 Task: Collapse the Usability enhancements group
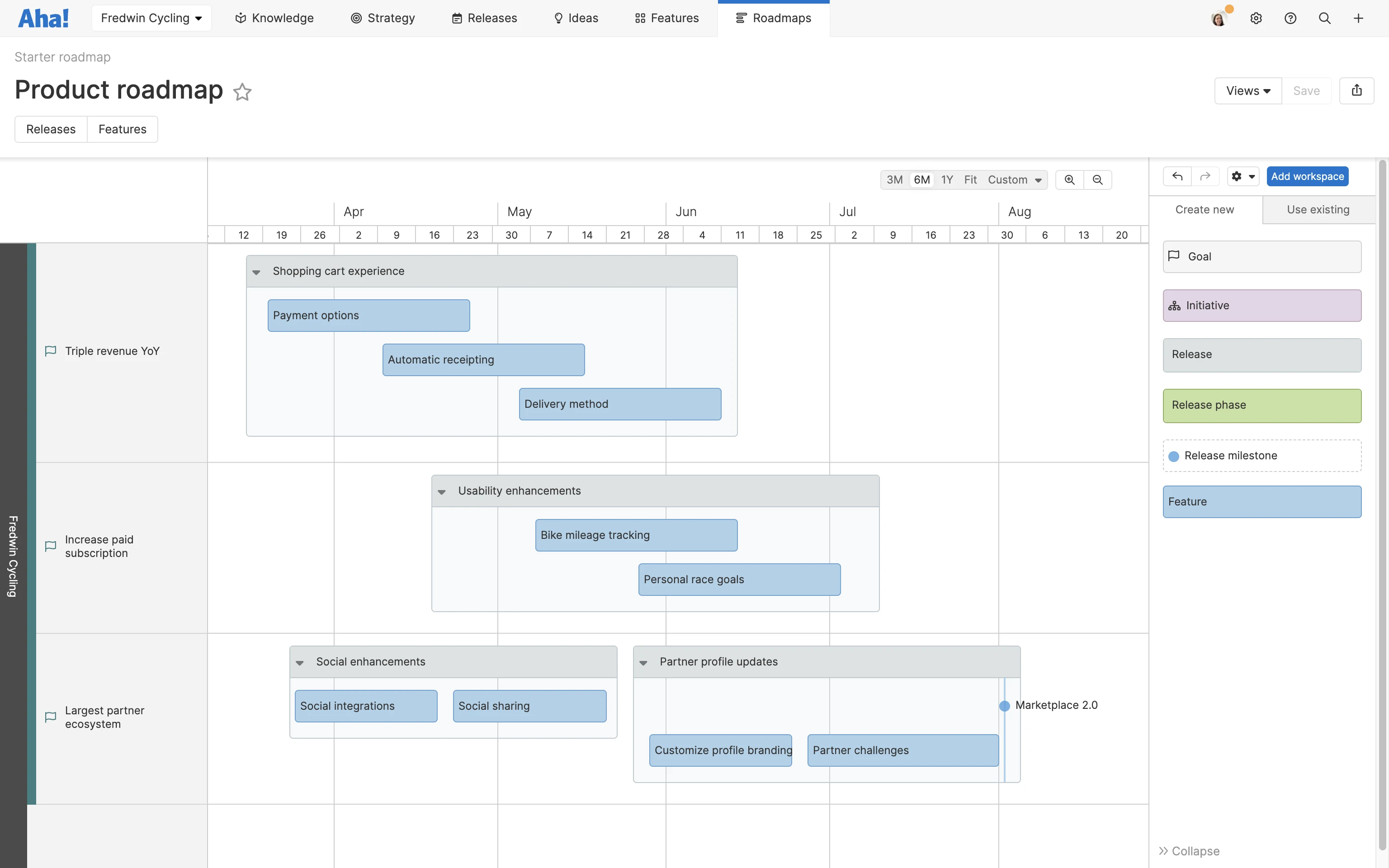point(442,491)
